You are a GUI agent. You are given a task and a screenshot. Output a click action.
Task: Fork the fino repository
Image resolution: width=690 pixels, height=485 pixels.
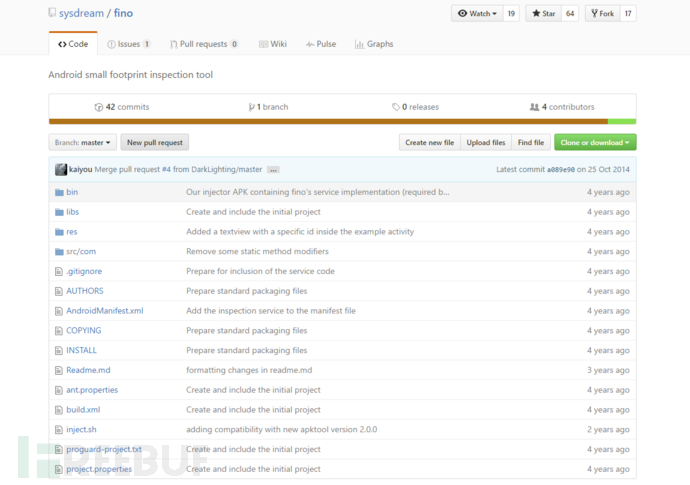[602, 14]
